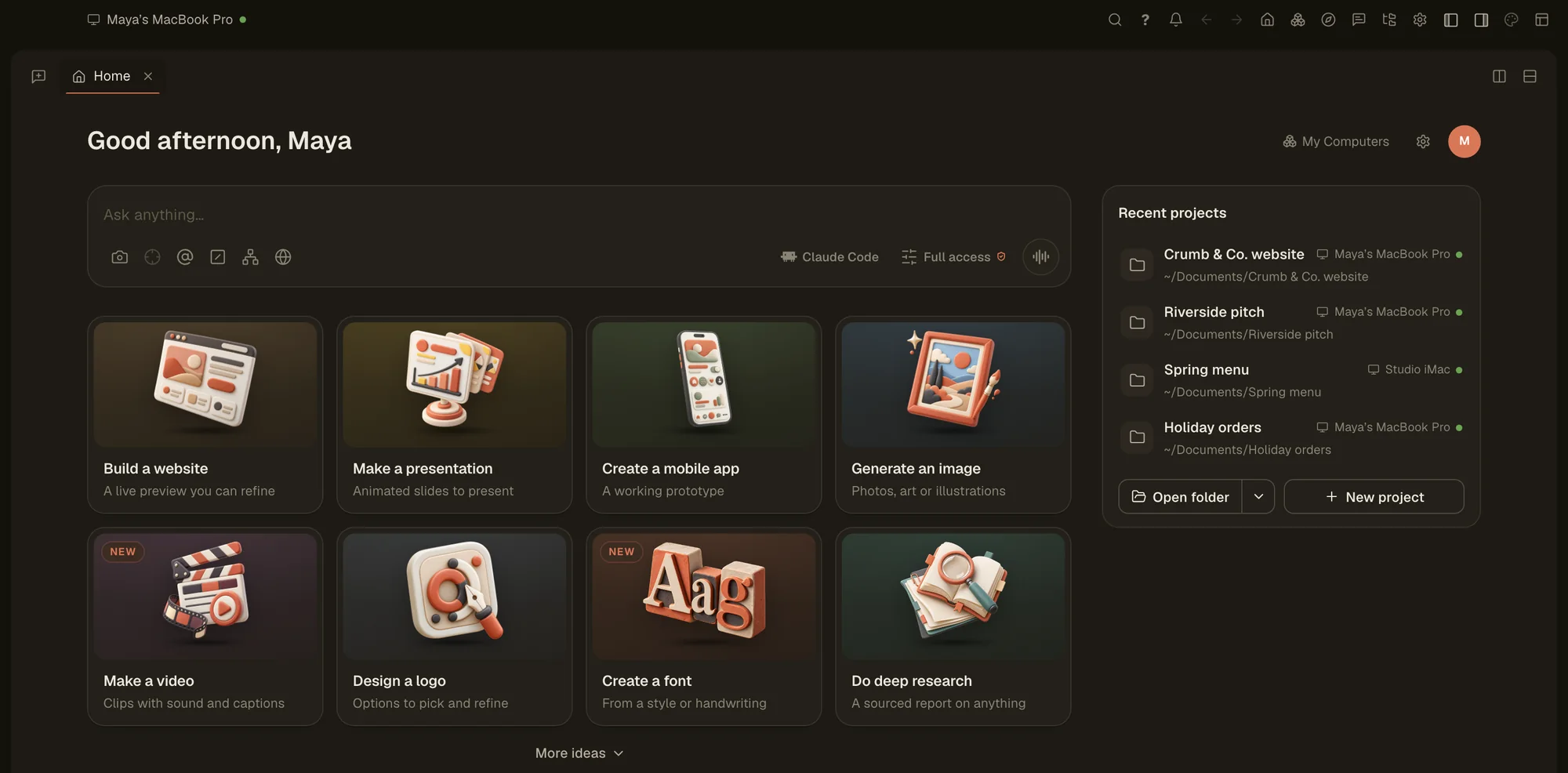The image size is (1568, 773).
Task: Click the slash command icon in prompt box
Action: click(218, 257)
